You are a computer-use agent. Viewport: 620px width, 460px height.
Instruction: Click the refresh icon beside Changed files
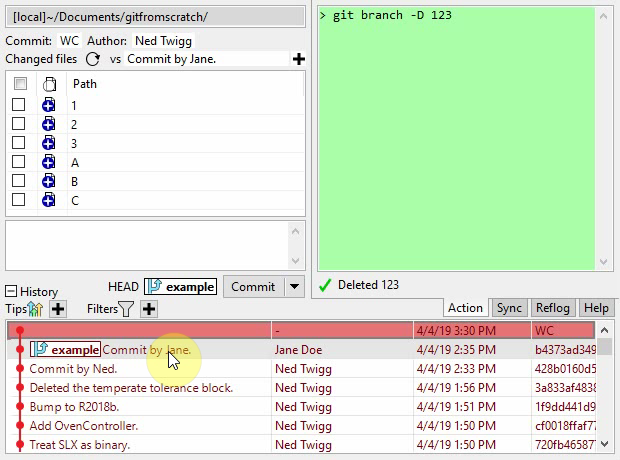point(93,59)
